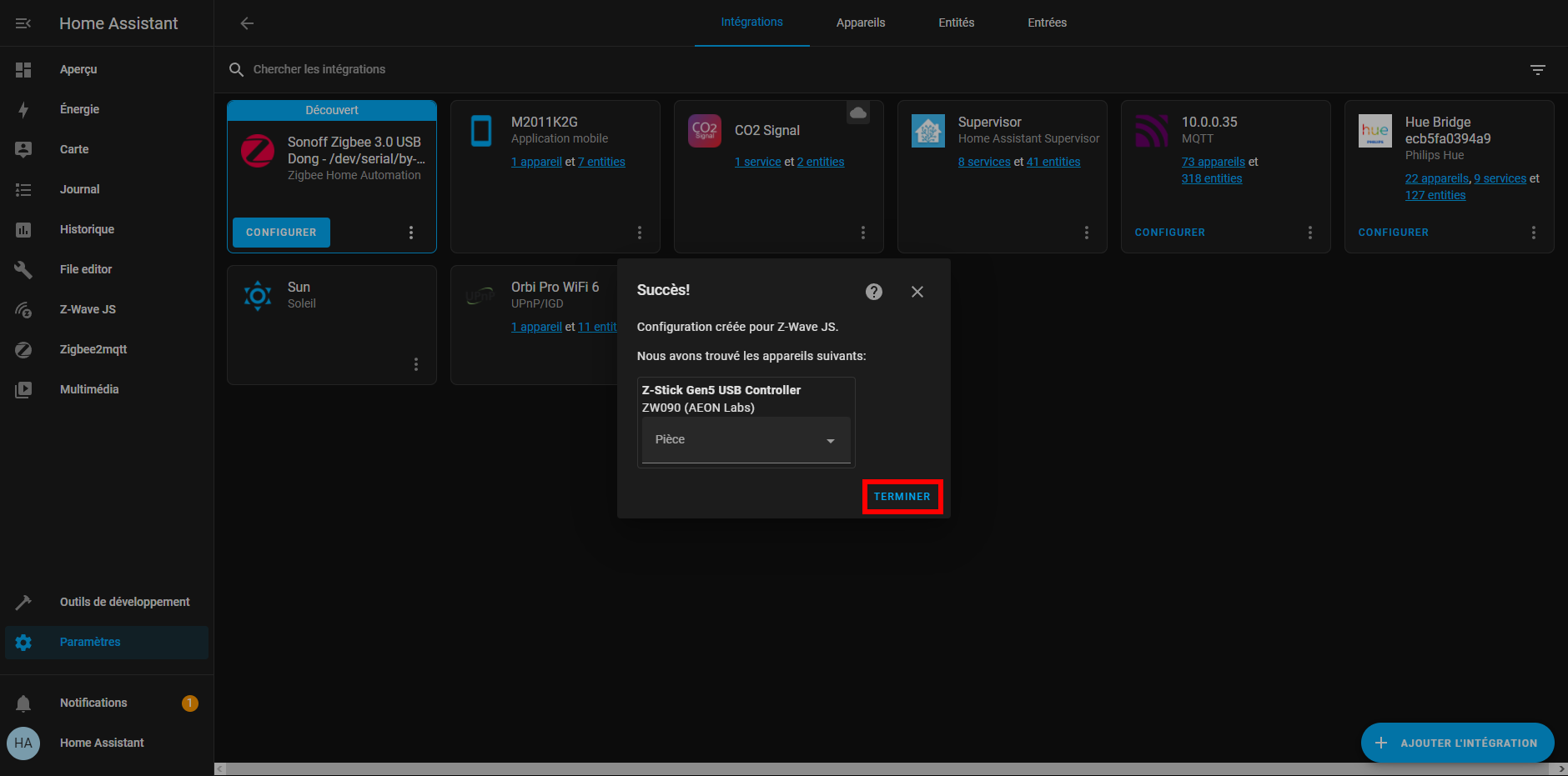The image size is (1568, 776).
Task: Open the 127 entities Hue link
Action: [1435, 195]
